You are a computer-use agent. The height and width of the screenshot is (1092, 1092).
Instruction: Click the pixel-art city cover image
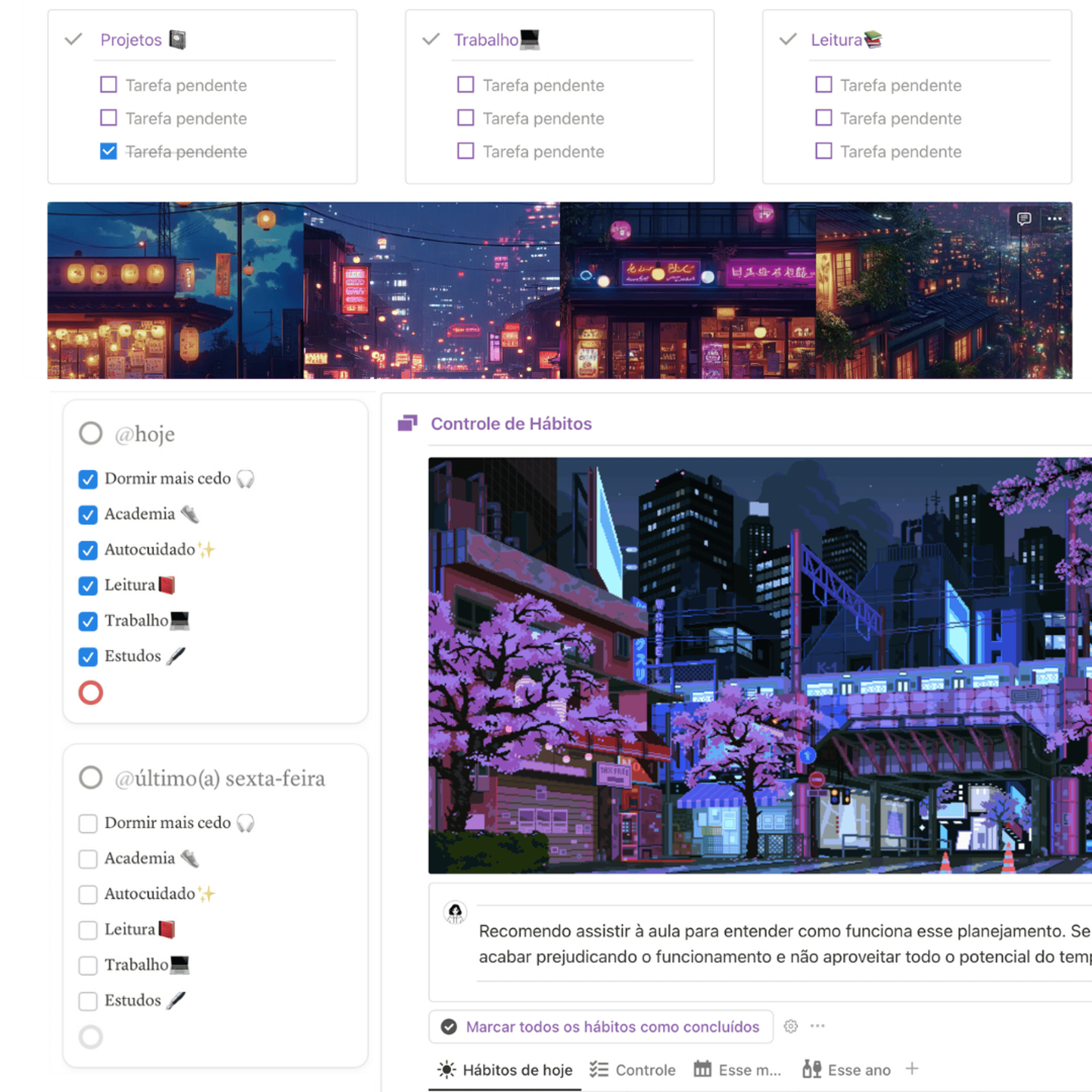pyautogui.click(x=759, y=665)
